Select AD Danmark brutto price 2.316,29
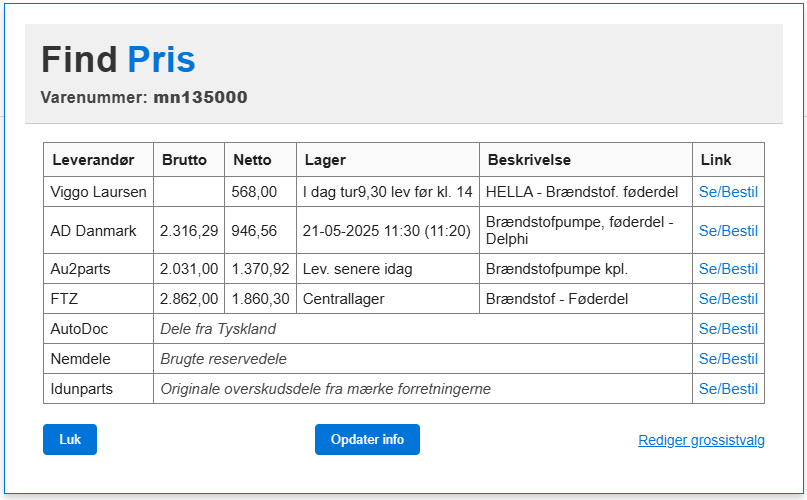807x500 pixels. pos(189,231)
